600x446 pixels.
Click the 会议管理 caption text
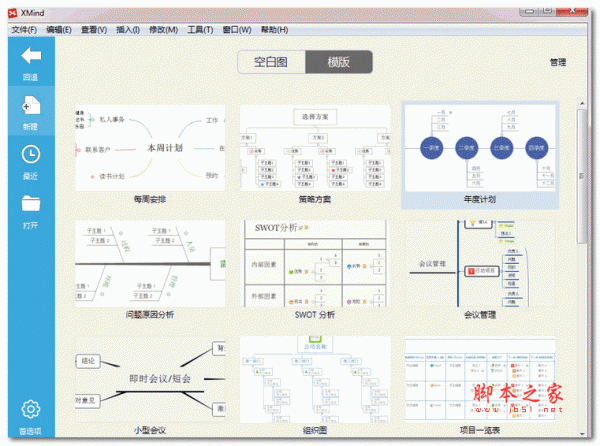(480, 315)
